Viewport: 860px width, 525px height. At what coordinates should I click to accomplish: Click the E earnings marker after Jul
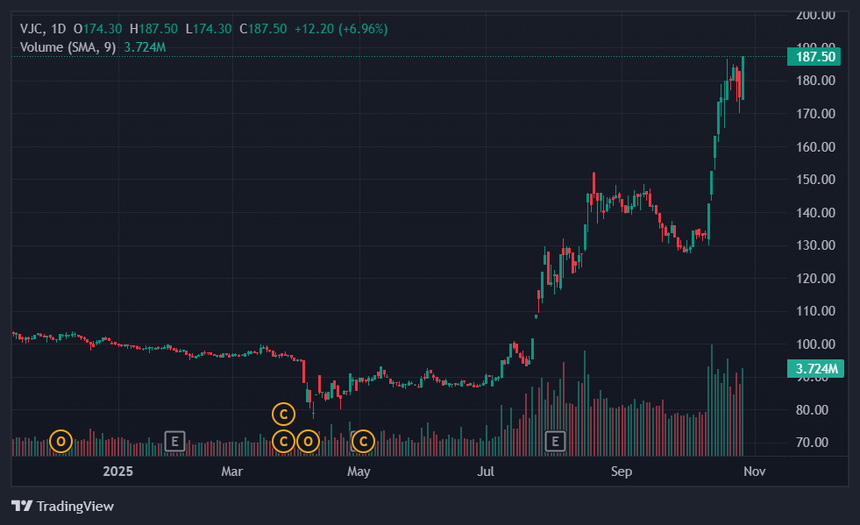click(x=555, y=440)
